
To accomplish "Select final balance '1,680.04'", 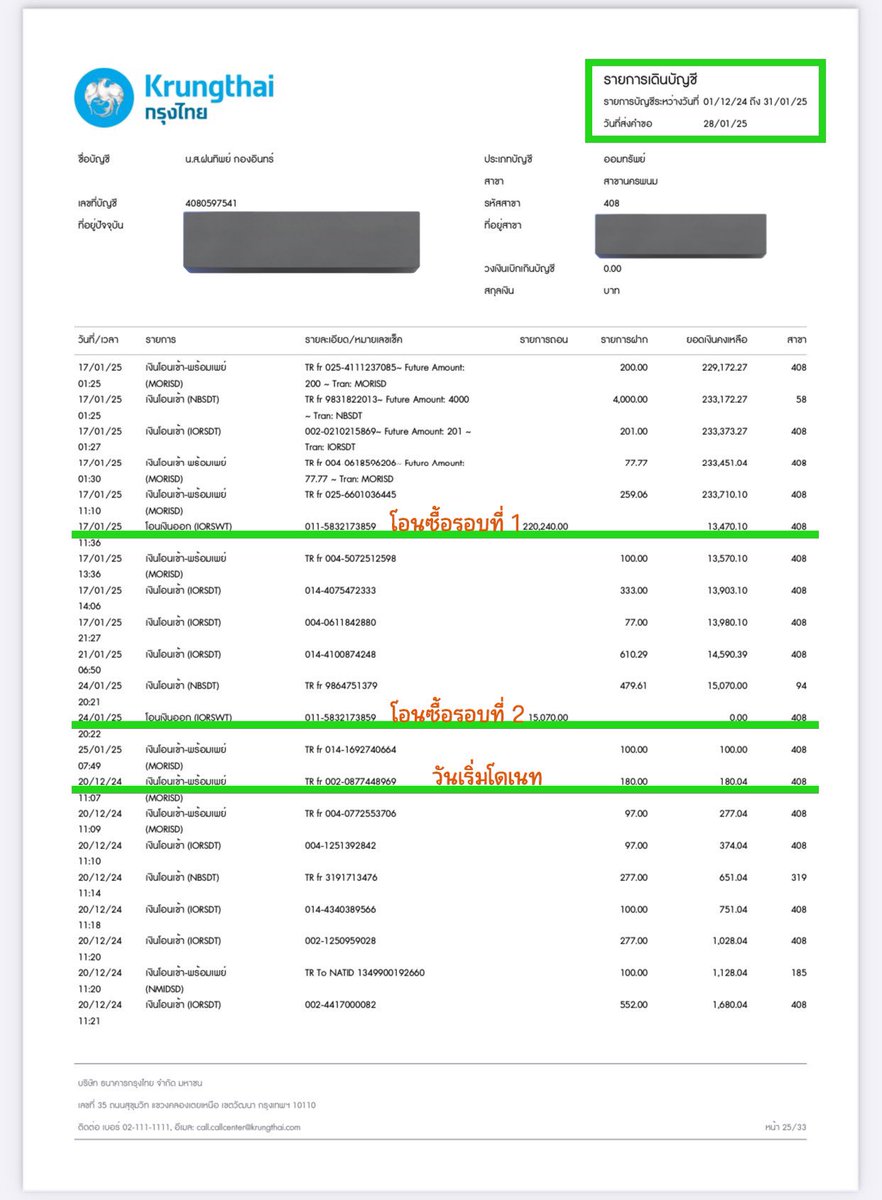I will (729, 1004).
